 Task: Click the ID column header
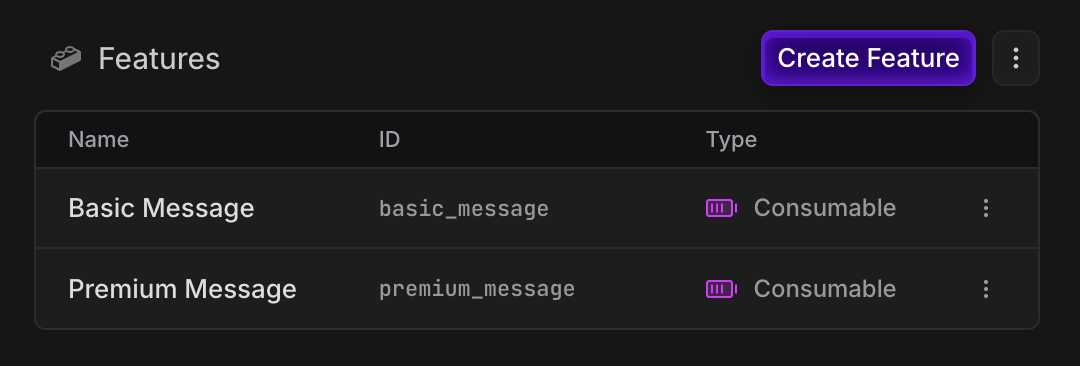389,140
